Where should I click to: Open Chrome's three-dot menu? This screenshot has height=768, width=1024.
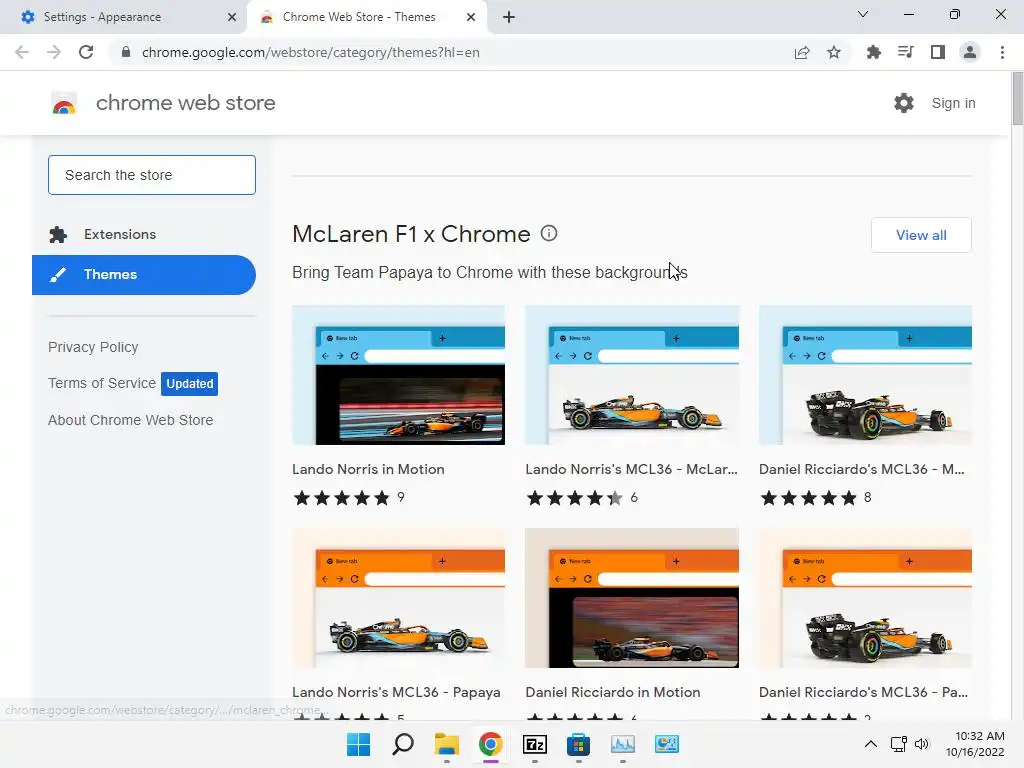(1002, 52)
